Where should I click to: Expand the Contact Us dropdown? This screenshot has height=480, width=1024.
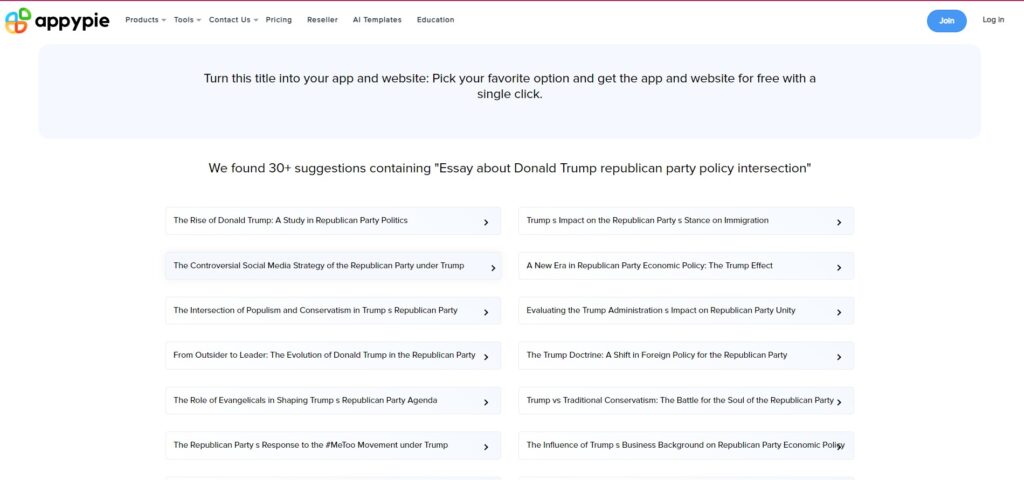(x=232, y=20)
